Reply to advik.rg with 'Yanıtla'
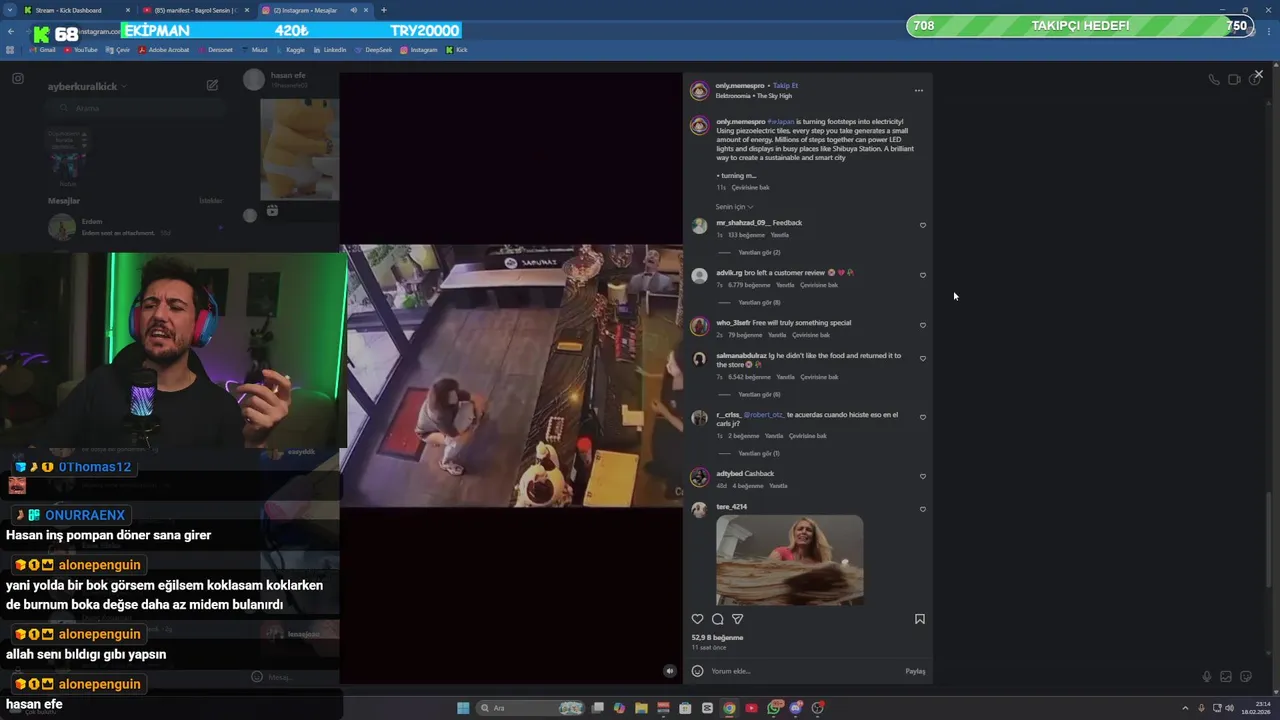The width and height of the screenshot is (1280, 720). (x=785, y=285)
